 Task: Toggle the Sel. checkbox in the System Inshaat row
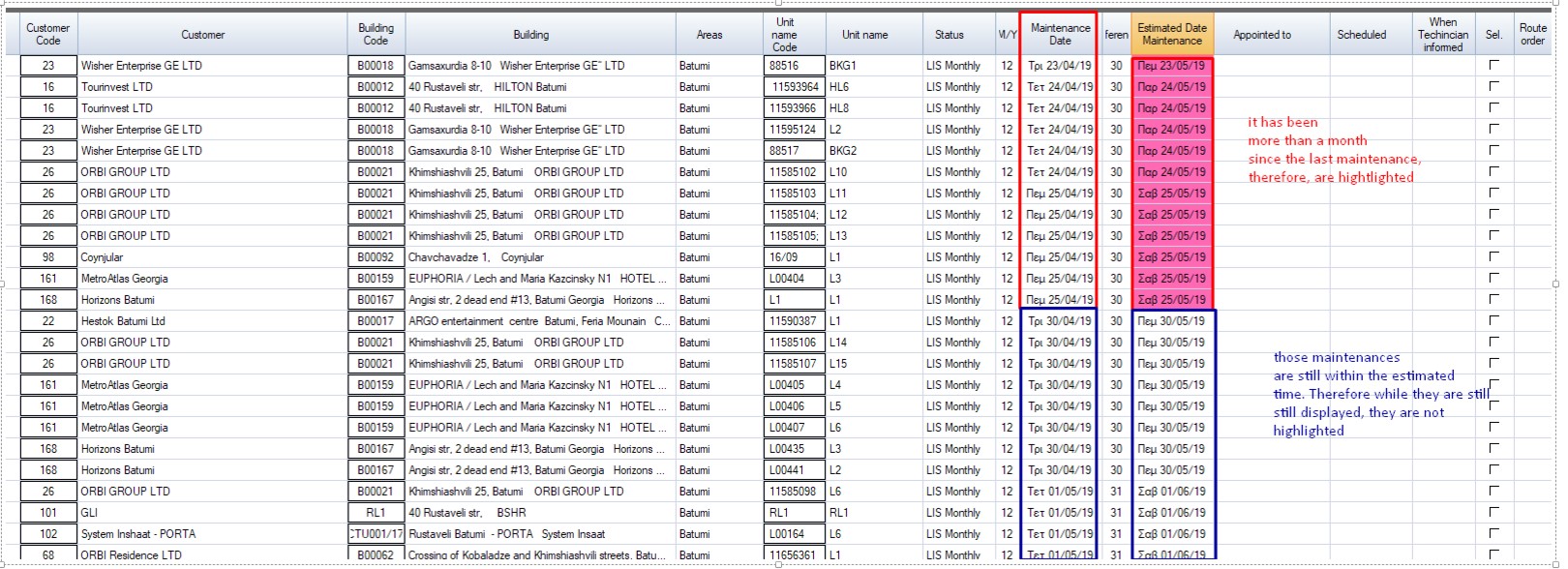click(1493, 533)
